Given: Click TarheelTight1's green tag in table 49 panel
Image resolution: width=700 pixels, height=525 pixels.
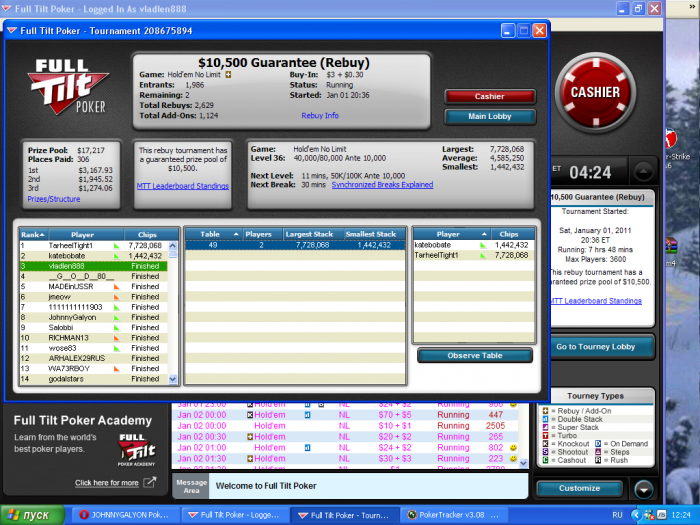Looking at the screenshot, I should pyautogui.click(x=483, y=255).
